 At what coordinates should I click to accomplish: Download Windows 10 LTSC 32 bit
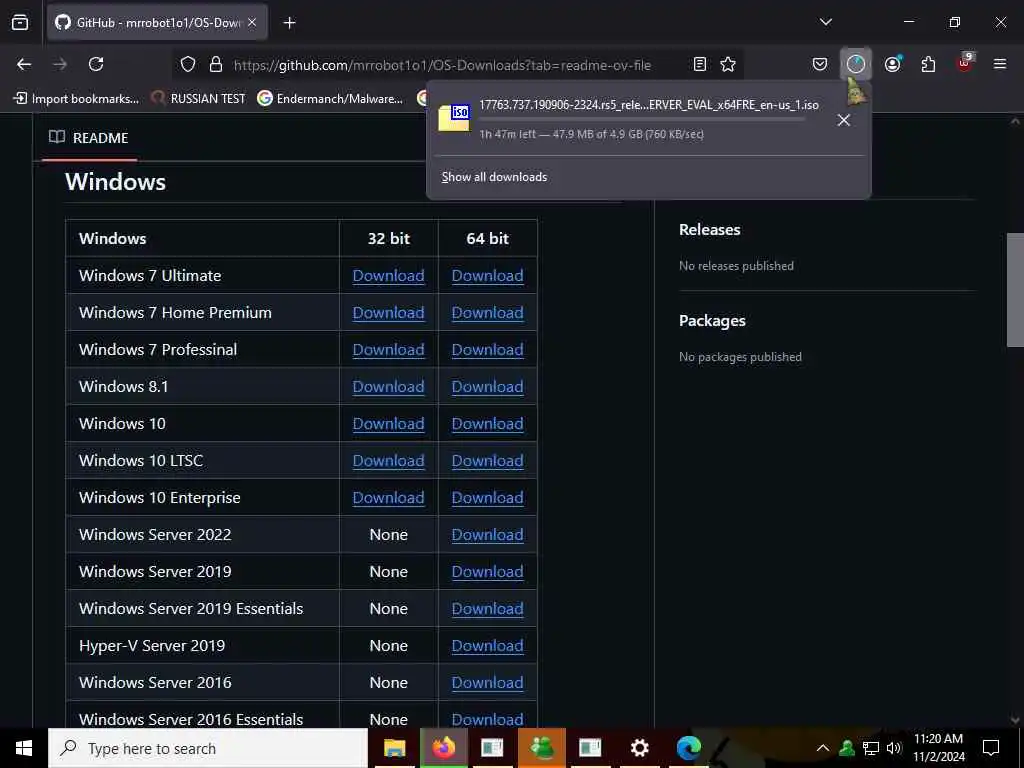[x=389, y=460]
